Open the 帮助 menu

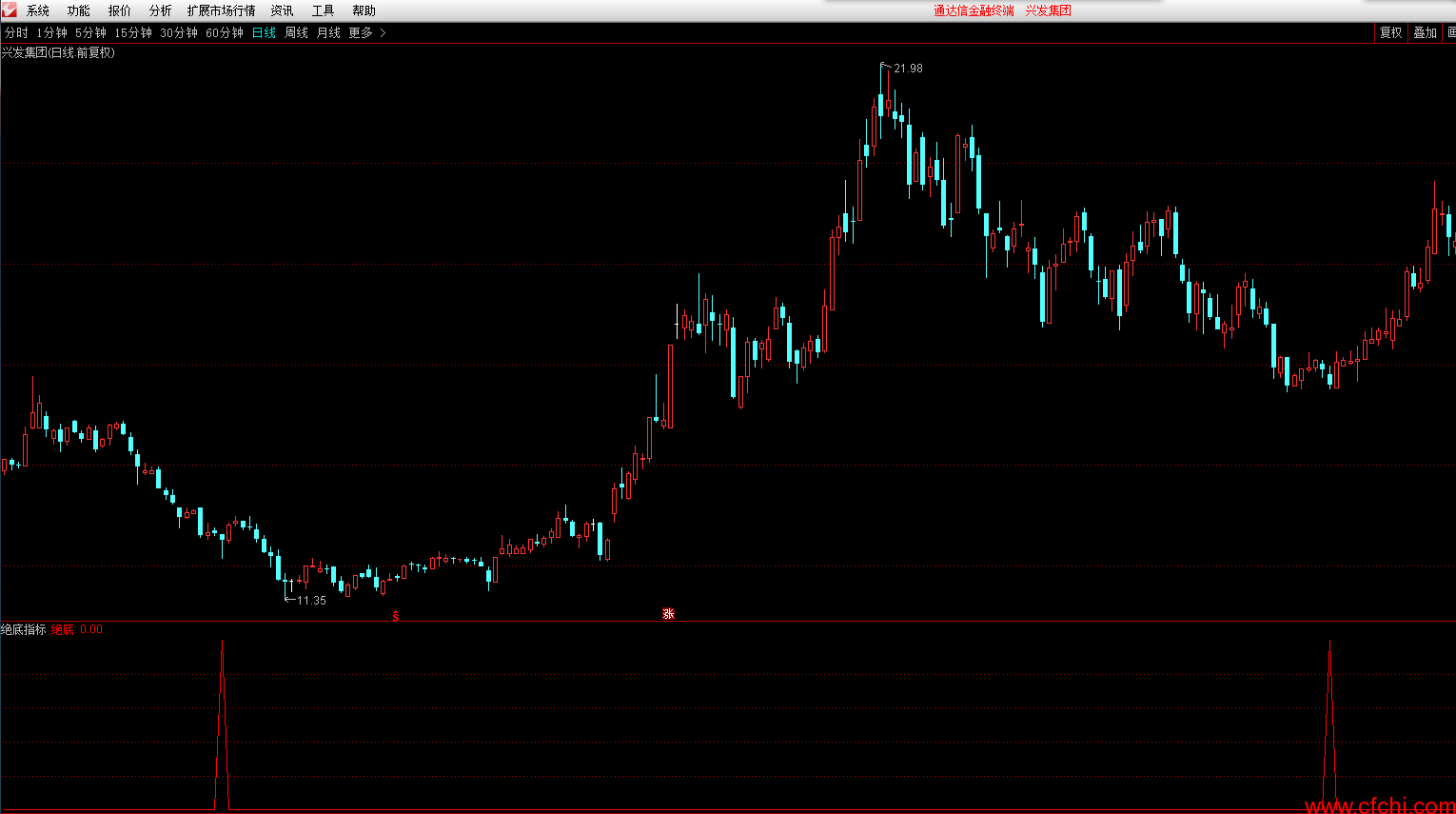point(364,10)
